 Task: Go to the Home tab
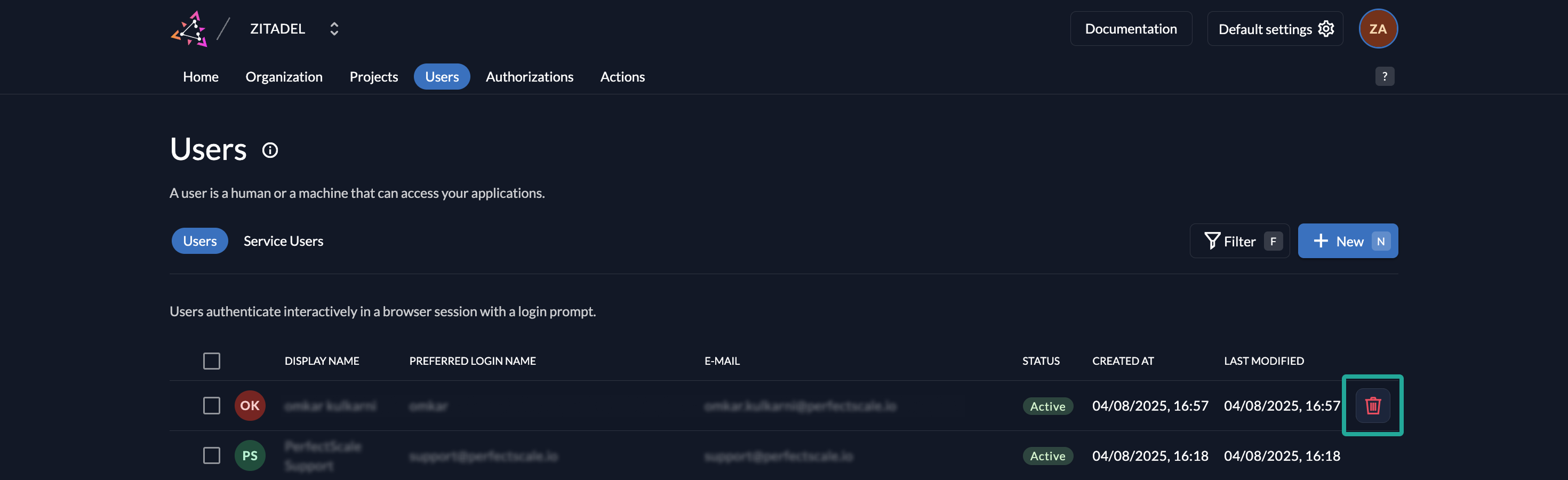(201, 77)
